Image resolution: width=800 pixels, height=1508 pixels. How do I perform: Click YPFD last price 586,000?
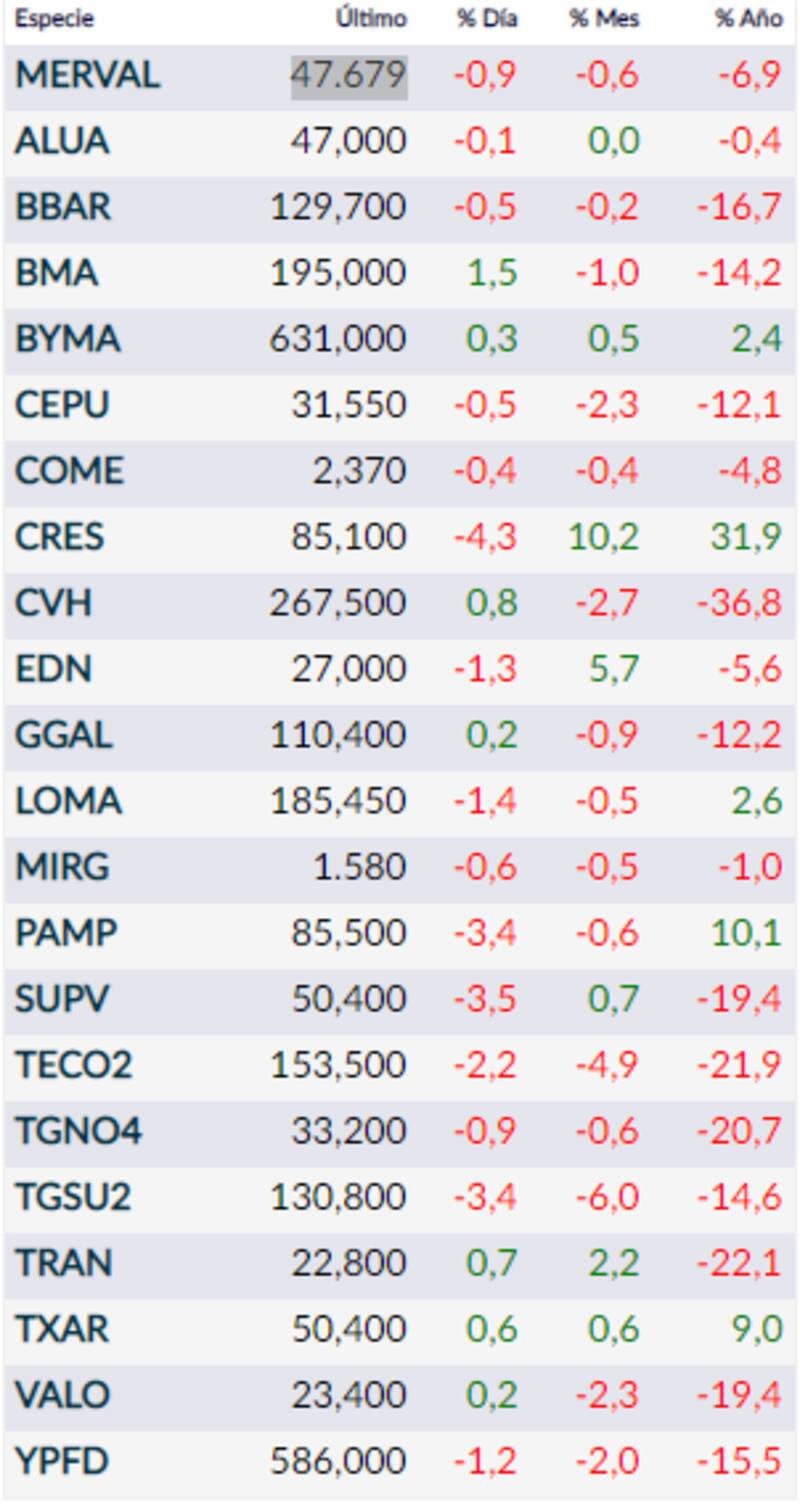pos(338,1462)
